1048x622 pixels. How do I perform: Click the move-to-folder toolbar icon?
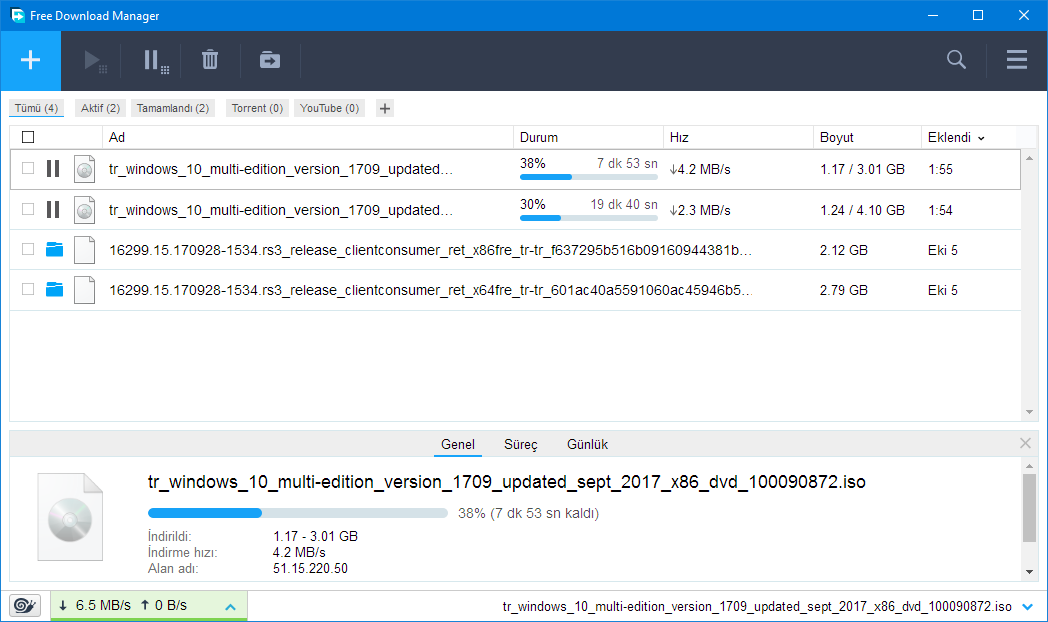click(x=269, y=60)
